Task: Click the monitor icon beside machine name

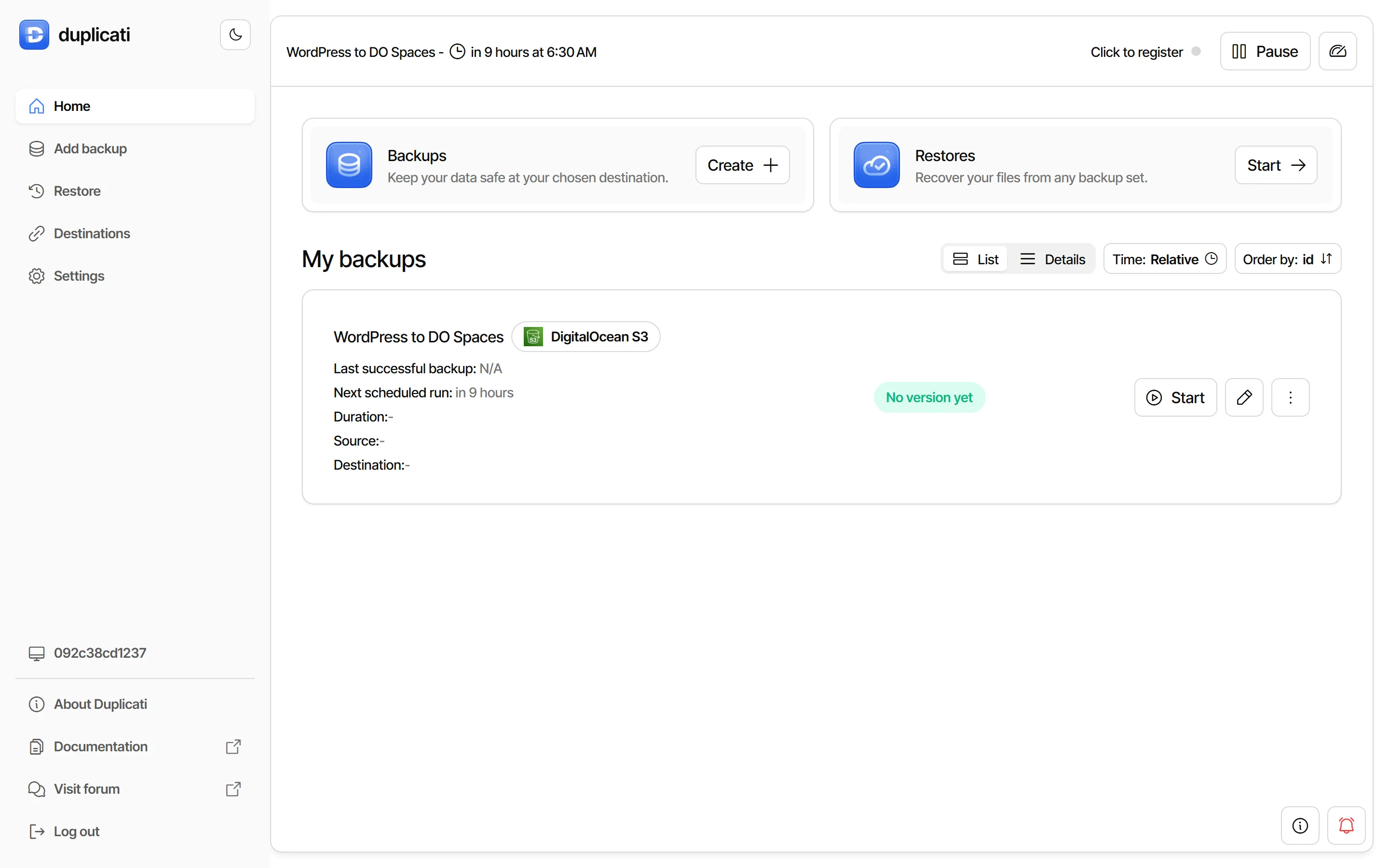Action: [x=36, y=653]
